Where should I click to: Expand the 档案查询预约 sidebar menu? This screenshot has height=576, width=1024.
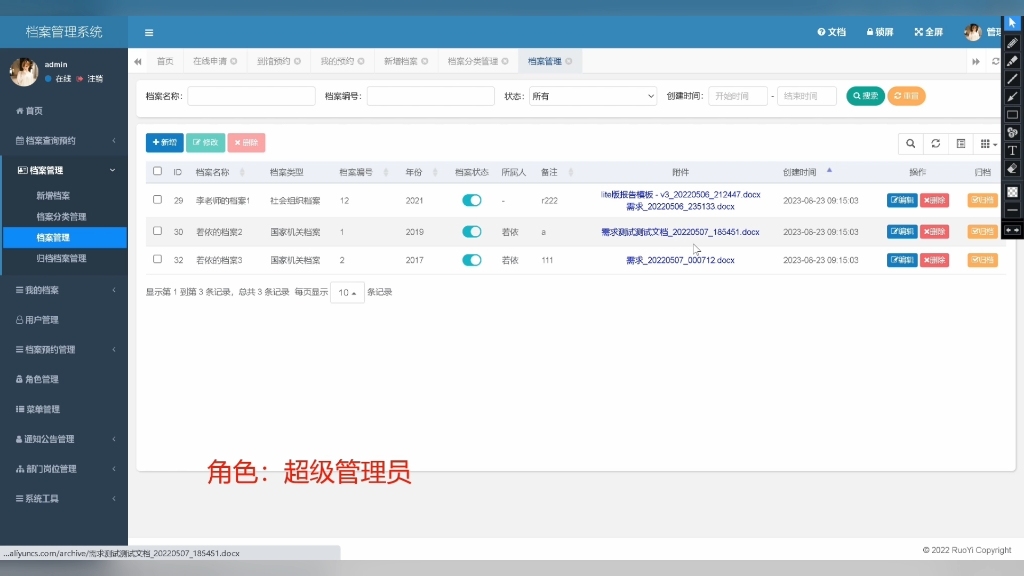pos(64,140)
